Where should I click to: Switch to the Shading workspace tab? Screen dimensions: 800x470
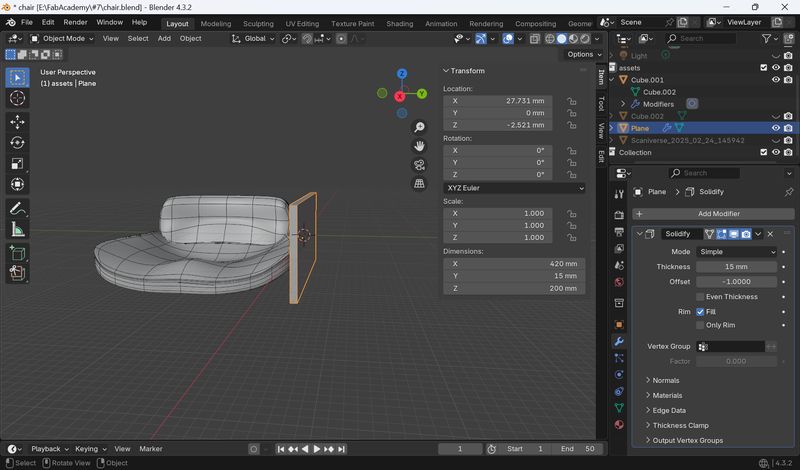(x=399, y=23)
